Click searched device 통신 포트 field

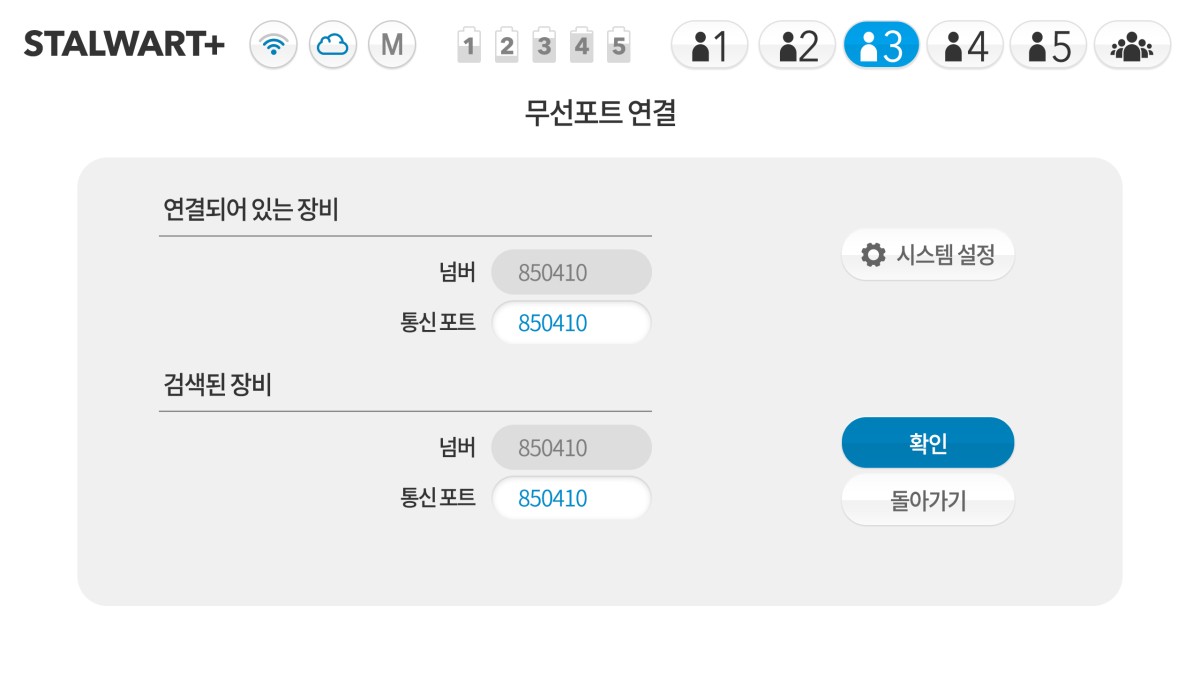(571, 498)
